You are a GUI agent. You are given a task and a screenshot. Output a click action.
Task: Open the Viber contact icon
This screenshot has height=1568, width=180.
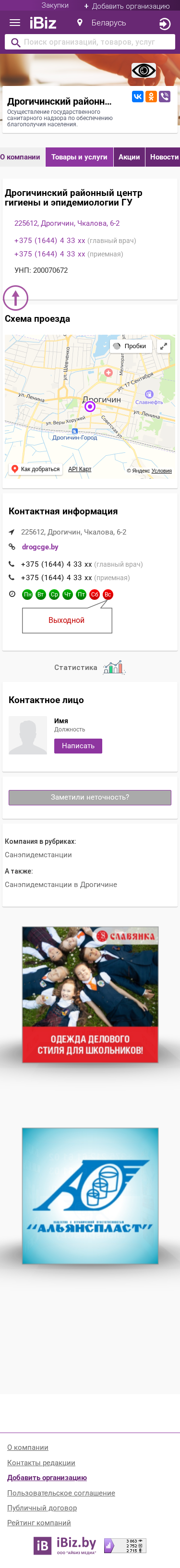coord(164,97)
